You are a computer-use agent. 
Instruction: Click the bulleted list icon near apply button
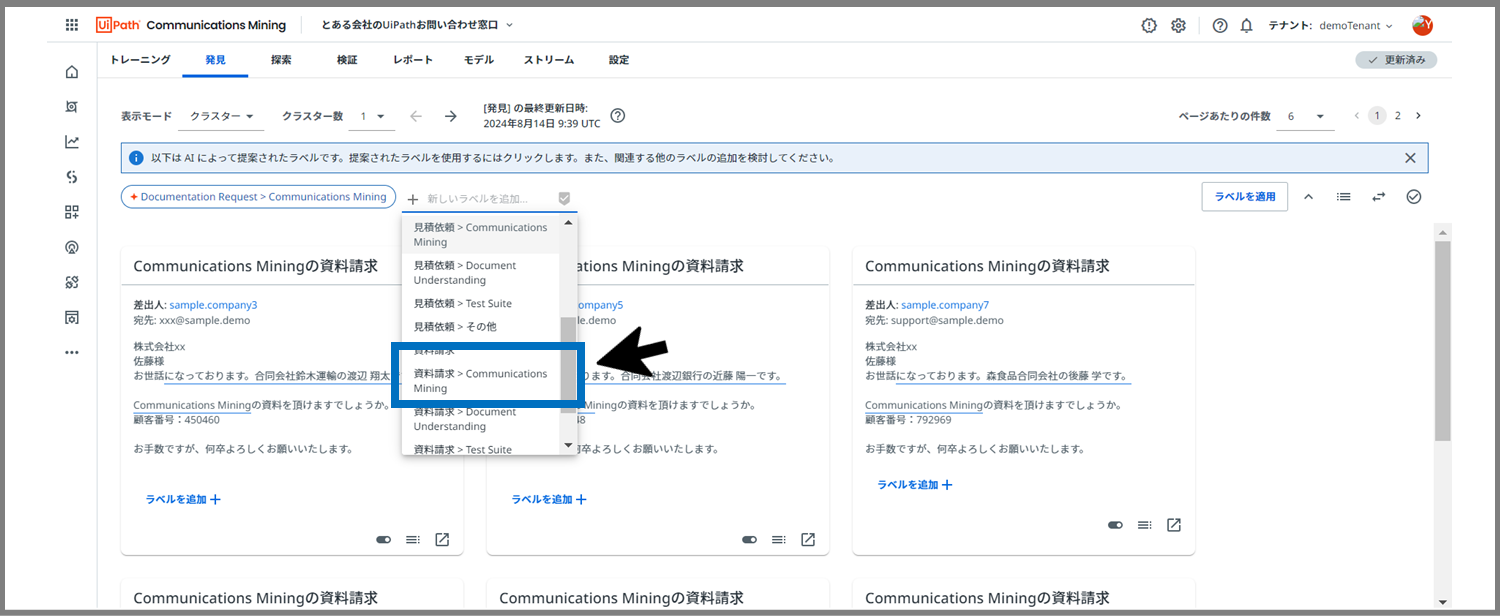(x=1344, y=197)
